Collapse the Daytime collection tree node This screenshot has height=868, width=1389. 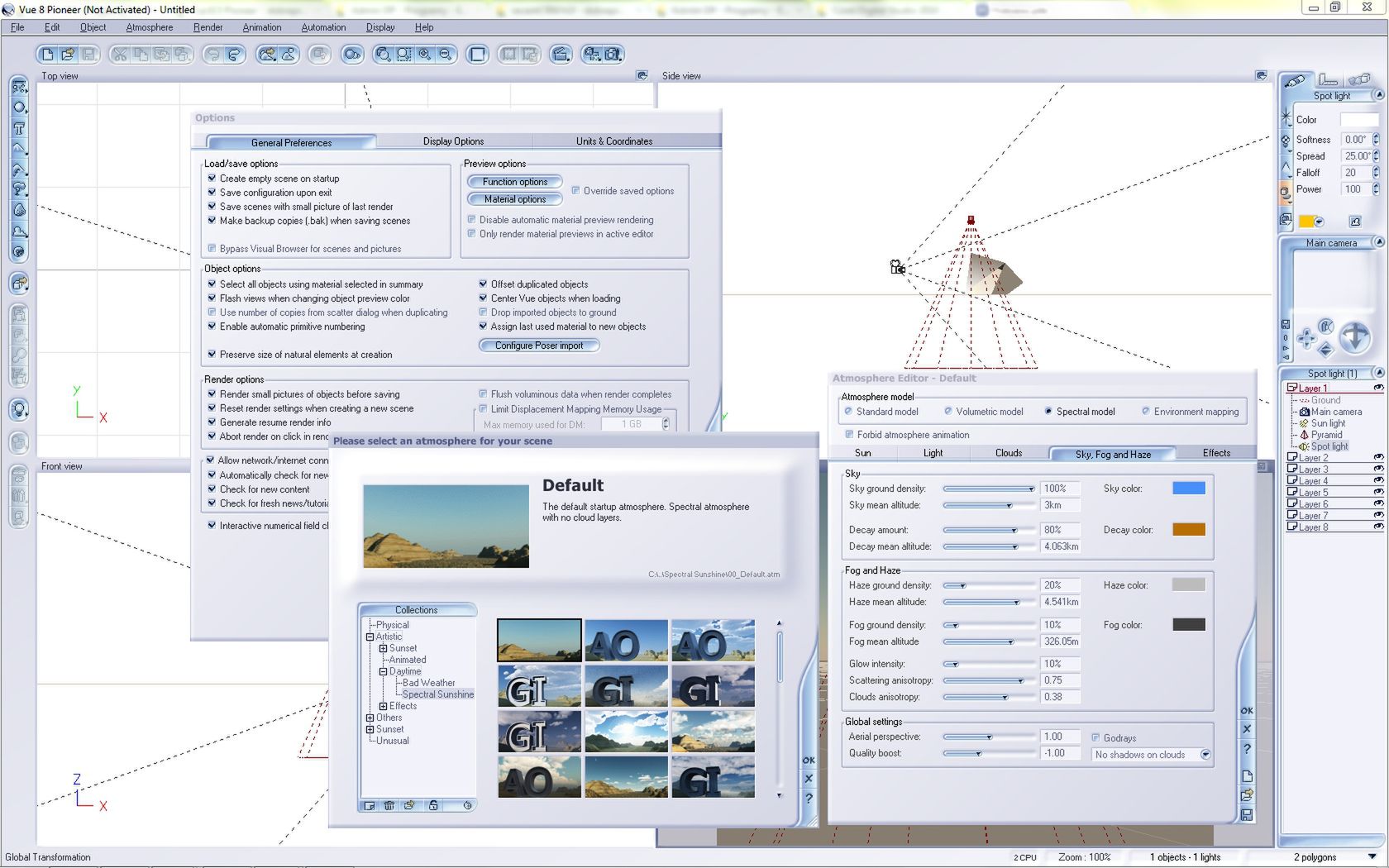point(384,671)
